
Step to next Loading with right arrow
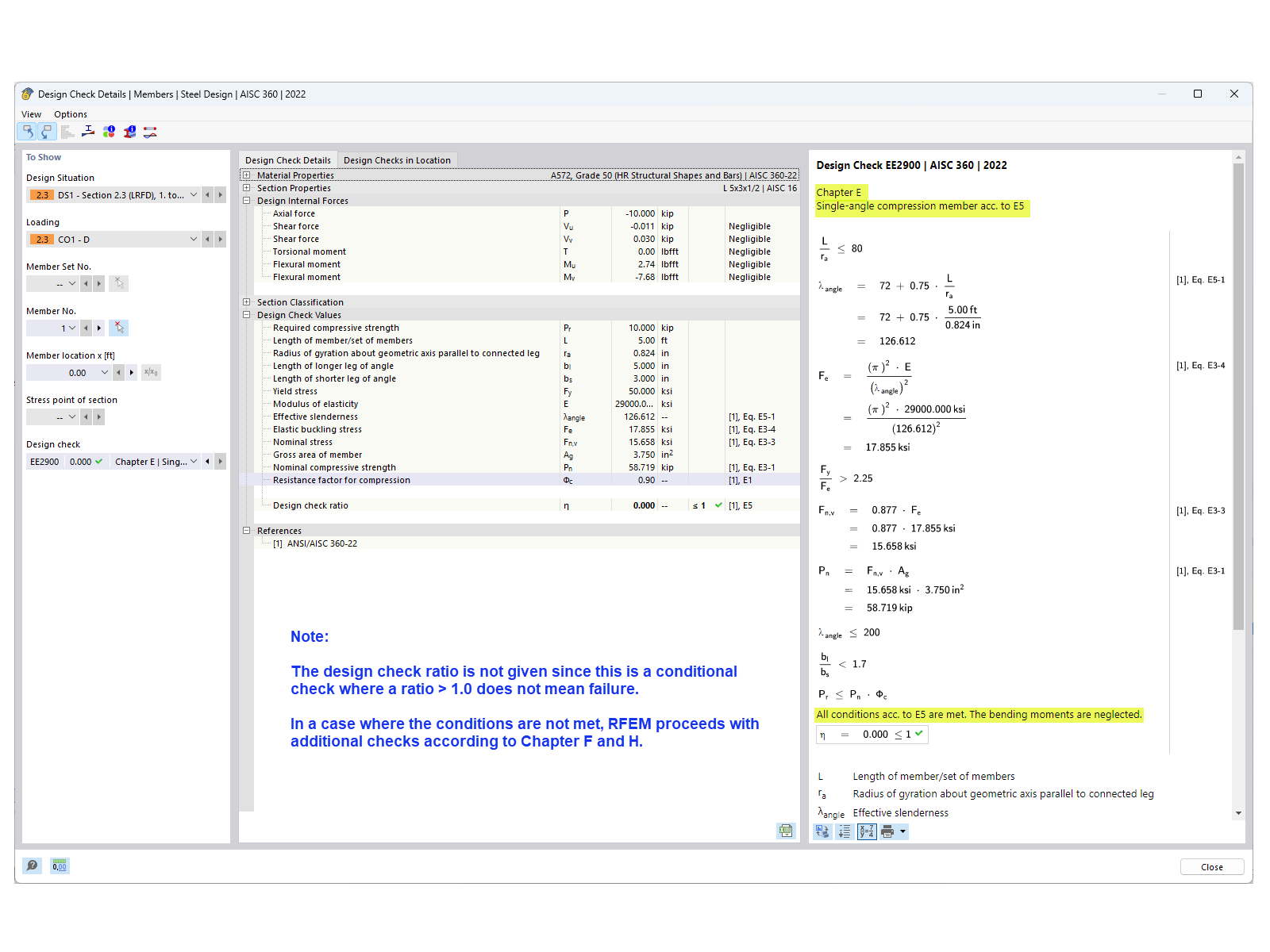click(x=221, y=239)
